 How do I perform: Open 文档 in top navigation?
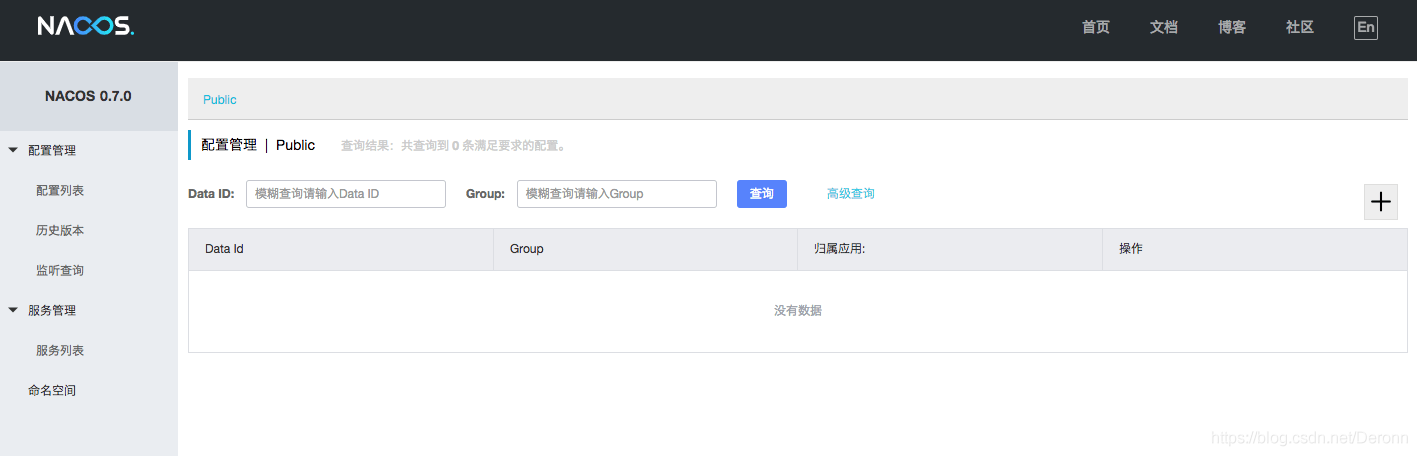point(1163,28)
